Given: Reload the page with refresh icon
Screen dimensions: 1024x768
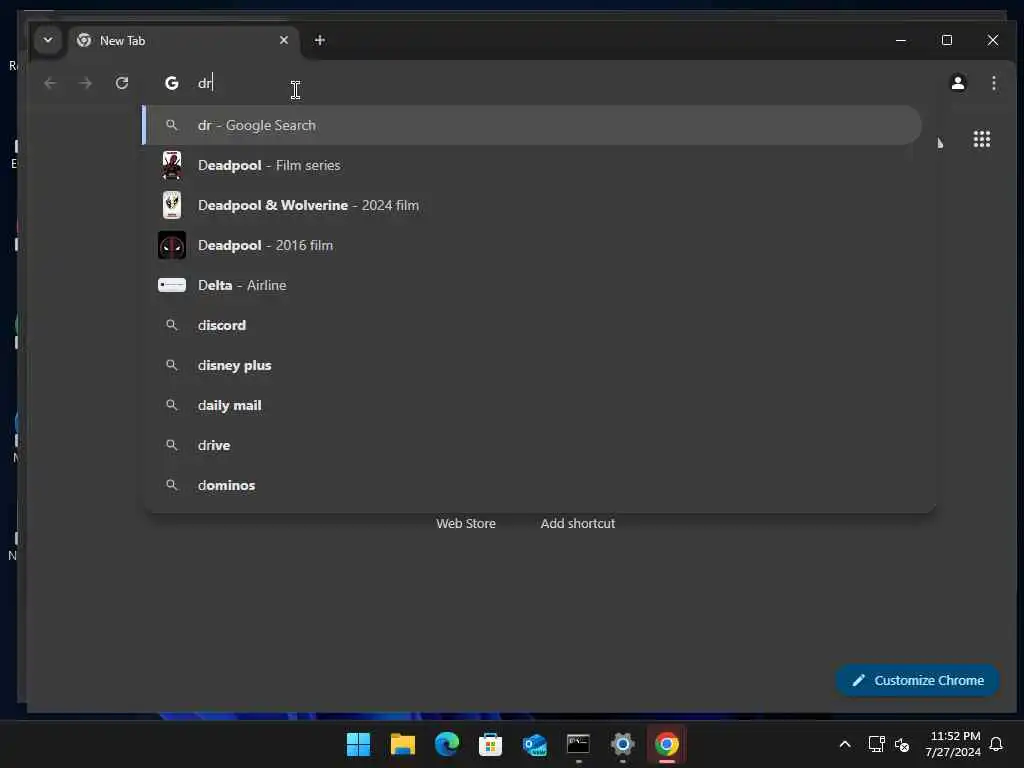Looking at the screenshot, I should point(122,83).
